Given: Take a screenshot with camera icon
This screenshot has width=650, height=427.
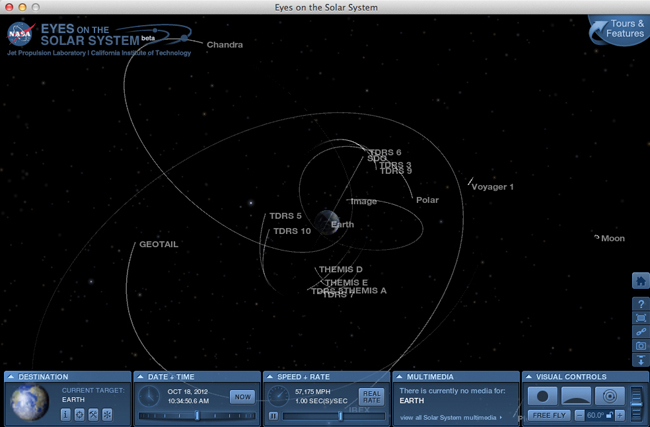Looking at the screenshot, I should [640, 346].
